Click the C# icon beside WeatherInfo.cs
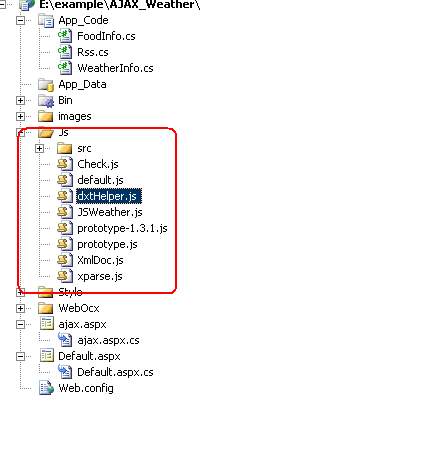This screenshot has height=456, width=430. coord(65,68)
